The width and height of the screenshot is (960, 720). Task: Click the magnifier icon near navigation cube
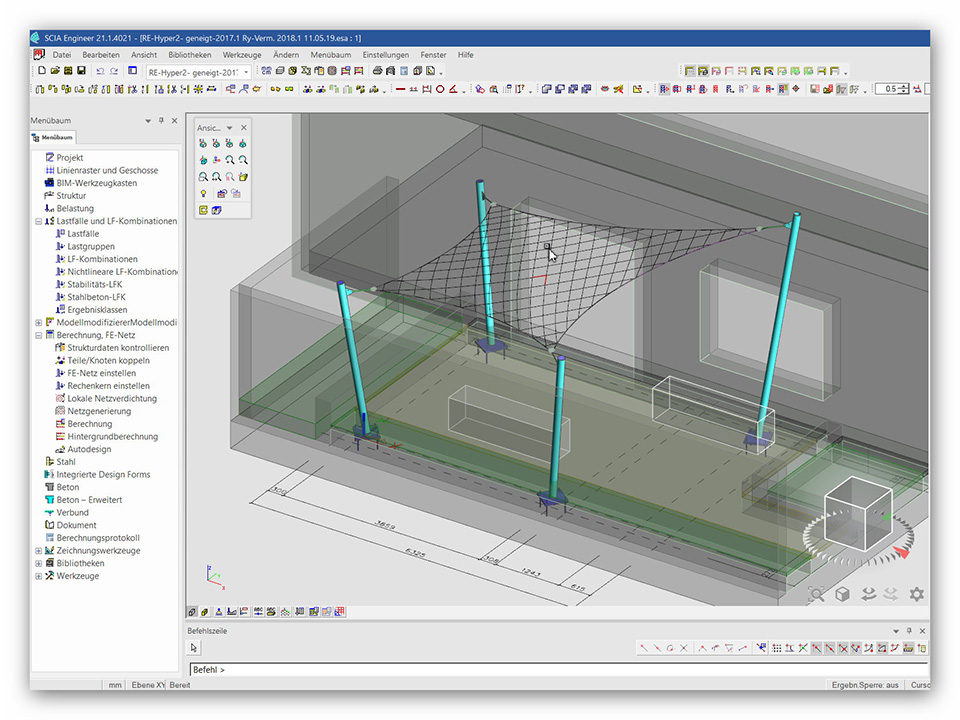tap(817, 594)
